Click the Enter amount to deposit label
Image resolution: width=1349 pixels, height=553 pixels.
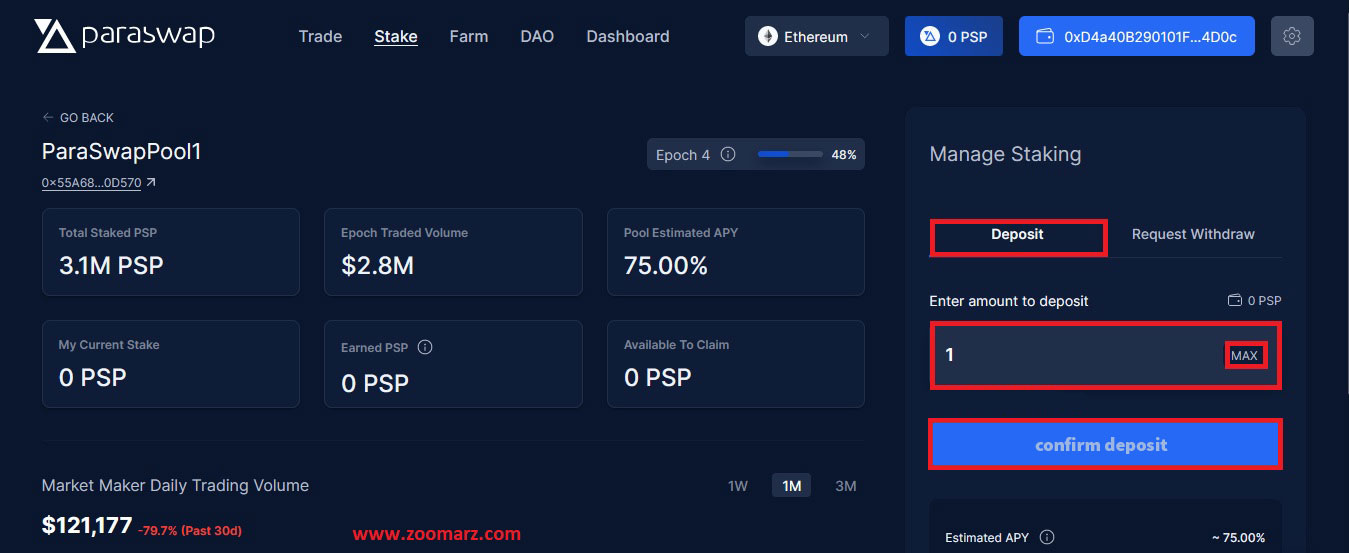[x=1009, y=300]
